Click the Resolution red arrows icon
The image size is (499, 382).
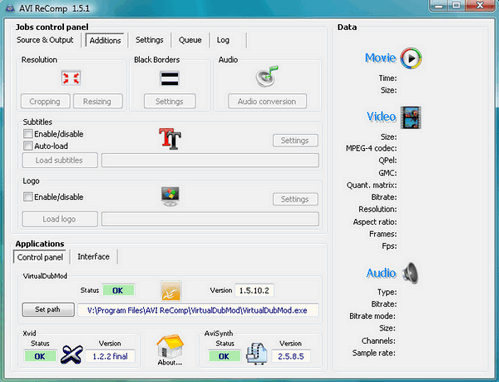[71, 78]
